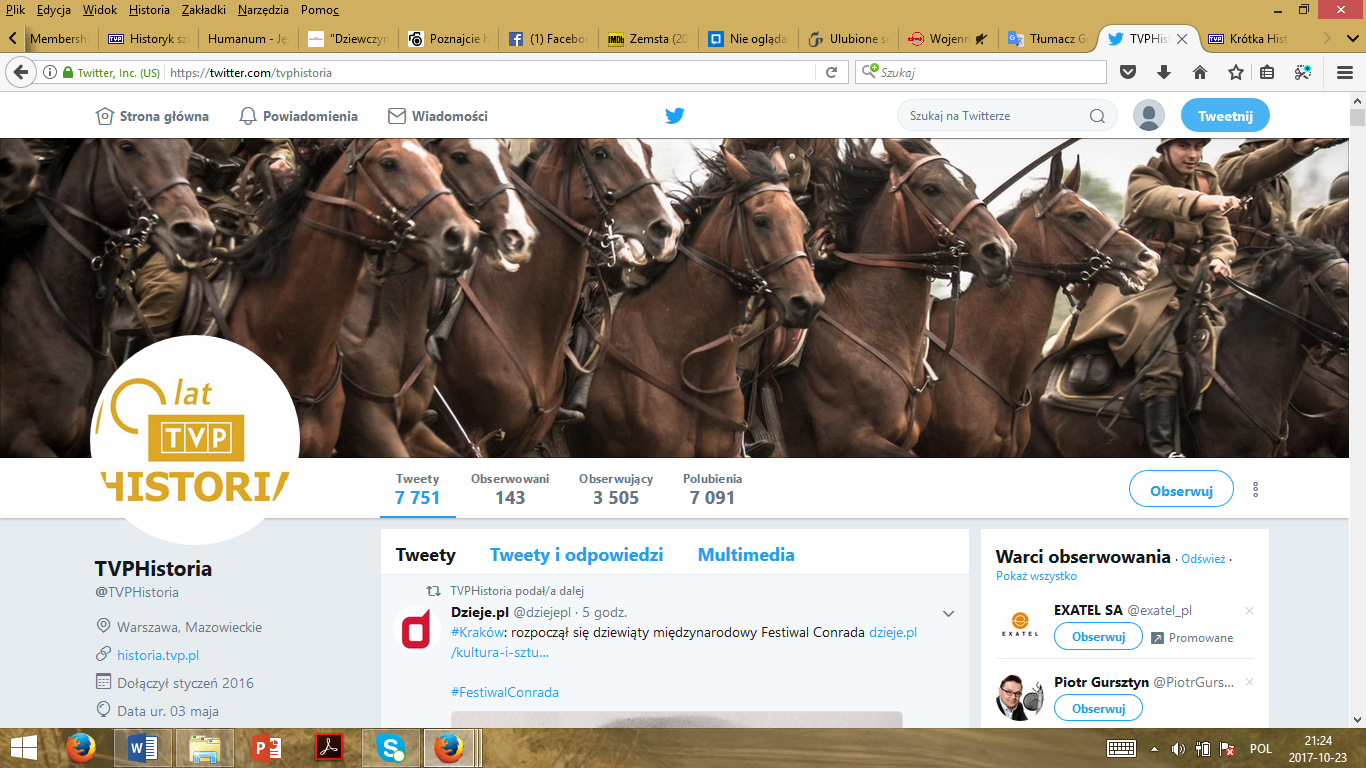View Polubienia 7 091 likes count
This screenshot has width=1366, height=768.
712,489
